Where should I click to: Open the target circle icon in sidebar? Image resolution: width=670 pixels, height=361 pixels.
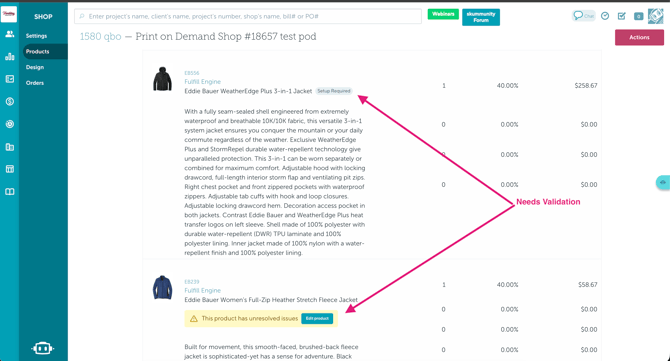(9, 124)
